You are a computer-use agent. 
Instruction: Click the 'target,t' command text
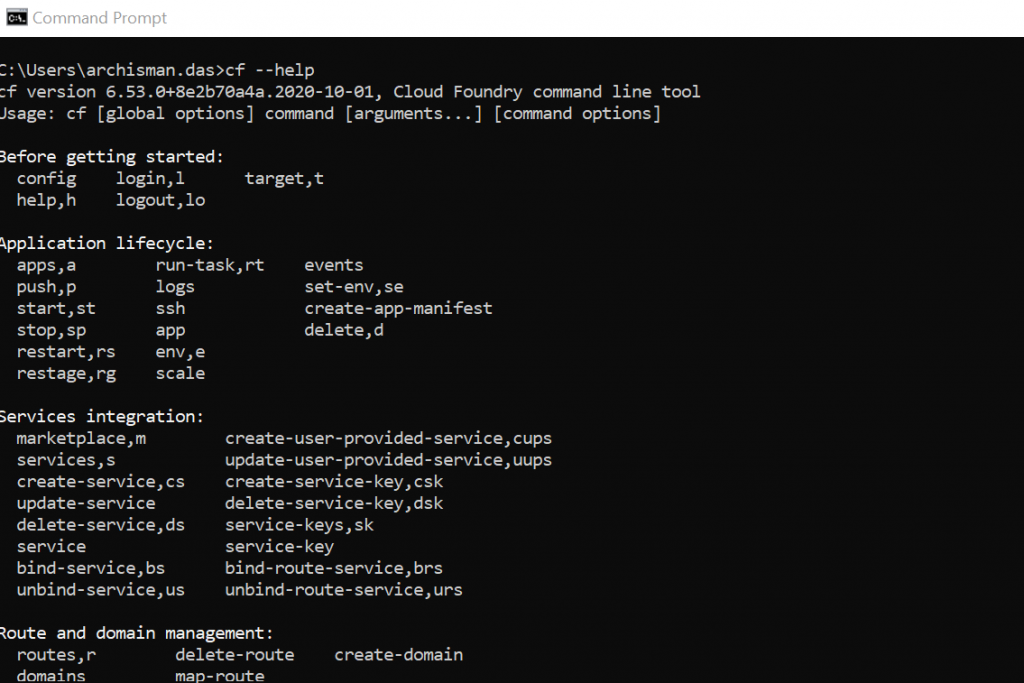[284, 179]
